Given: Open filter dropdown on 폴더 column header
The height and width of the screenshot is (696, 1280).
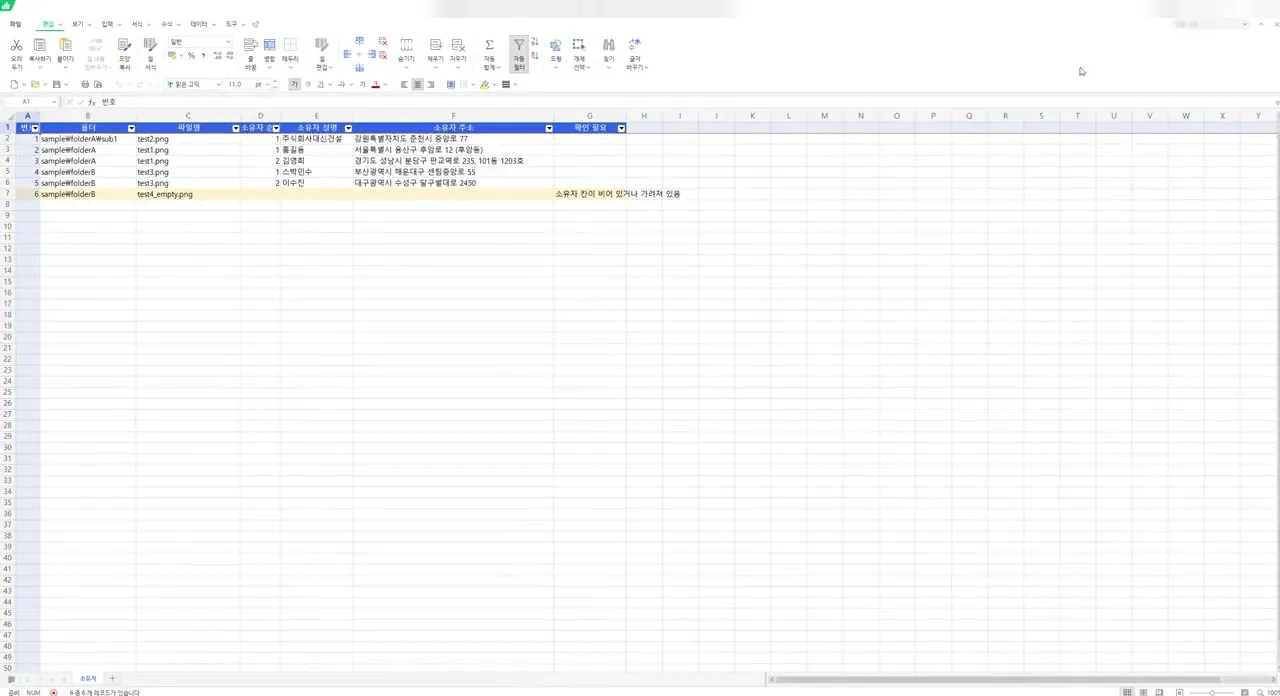Looking at the screenshot, I should (131, 128).
